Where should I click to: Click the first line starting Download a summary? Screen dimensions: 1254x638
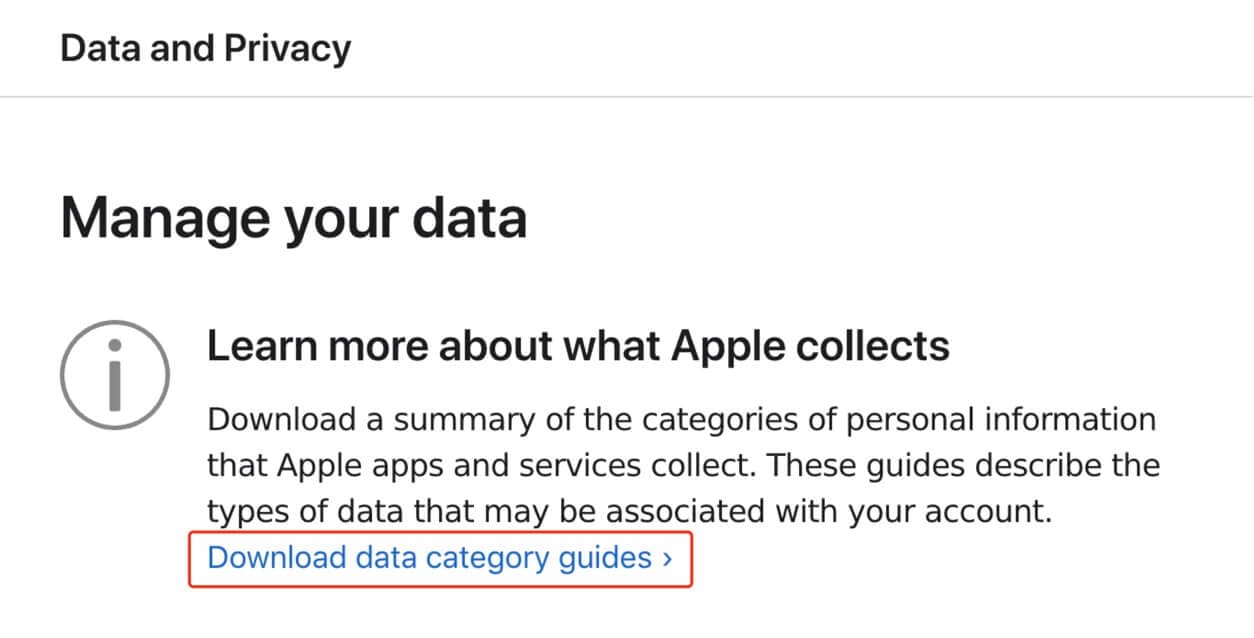point(681,419)
